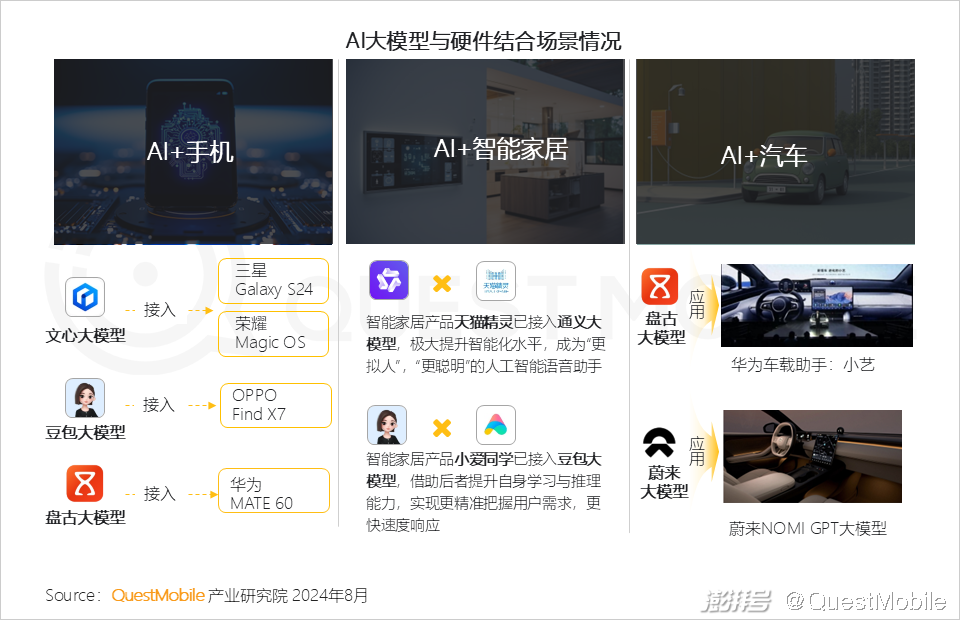Click the colorful 小爱同学 icon
960x620 pixels.
click(x=495, y=425)
